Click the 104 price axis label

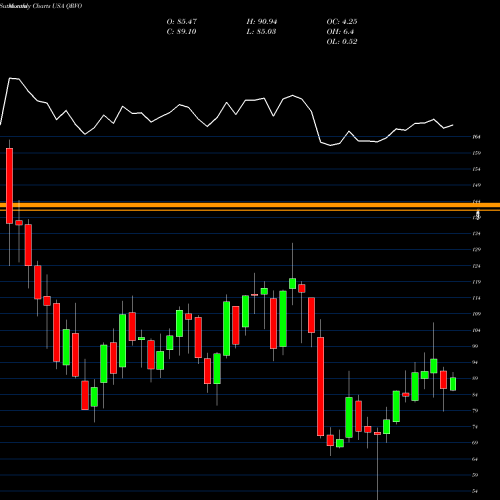point(477,330)
